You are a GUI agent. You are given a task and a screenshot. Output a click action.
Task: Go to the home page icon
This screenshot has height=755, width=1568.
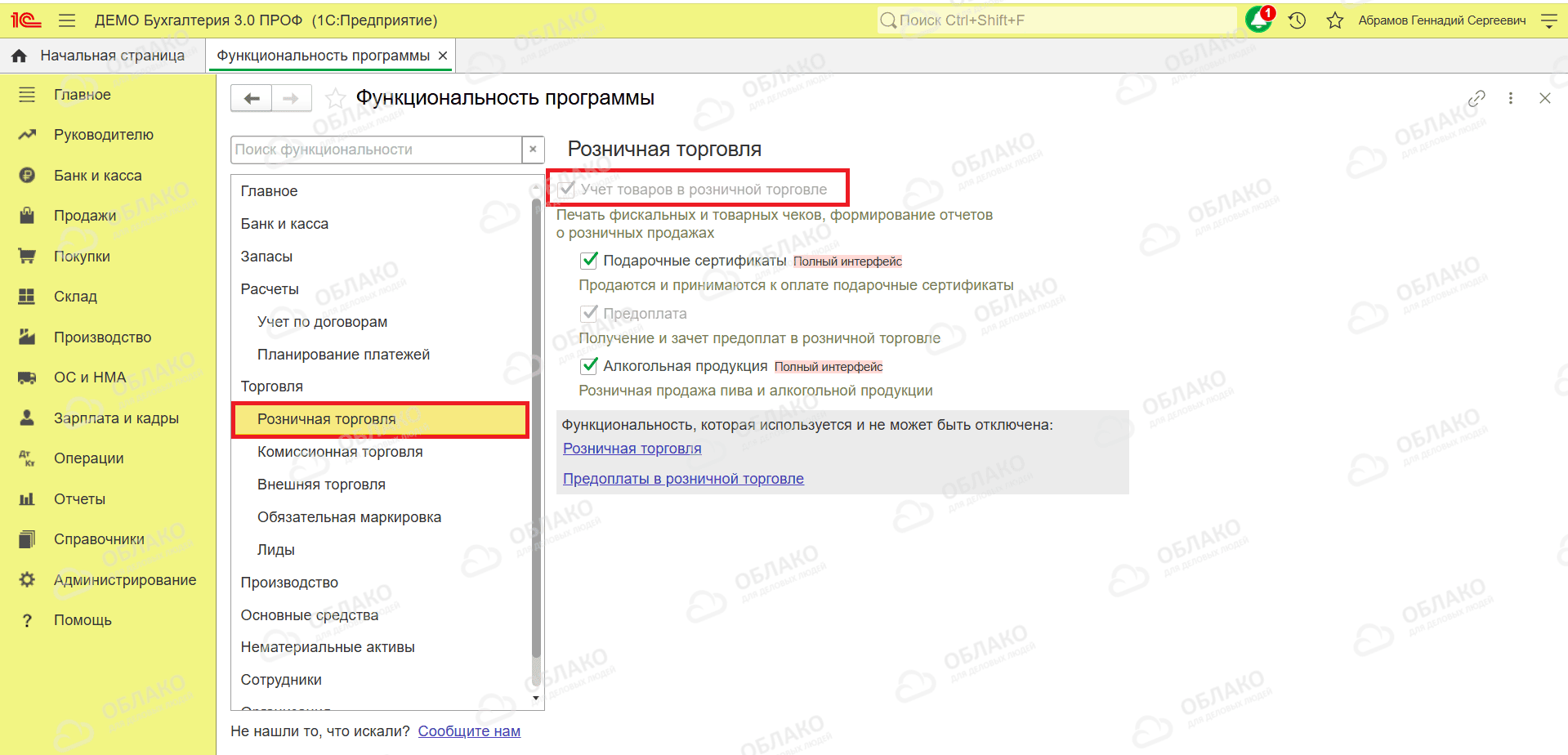(19, 56)
